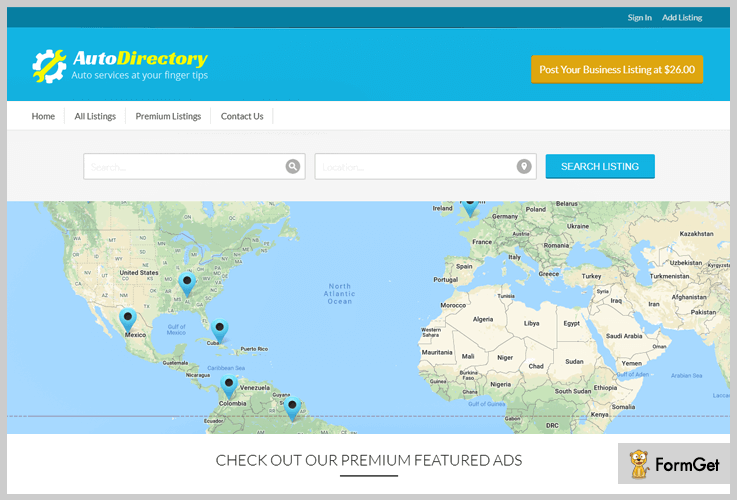Click the Add Listing link

coord(682,17)
